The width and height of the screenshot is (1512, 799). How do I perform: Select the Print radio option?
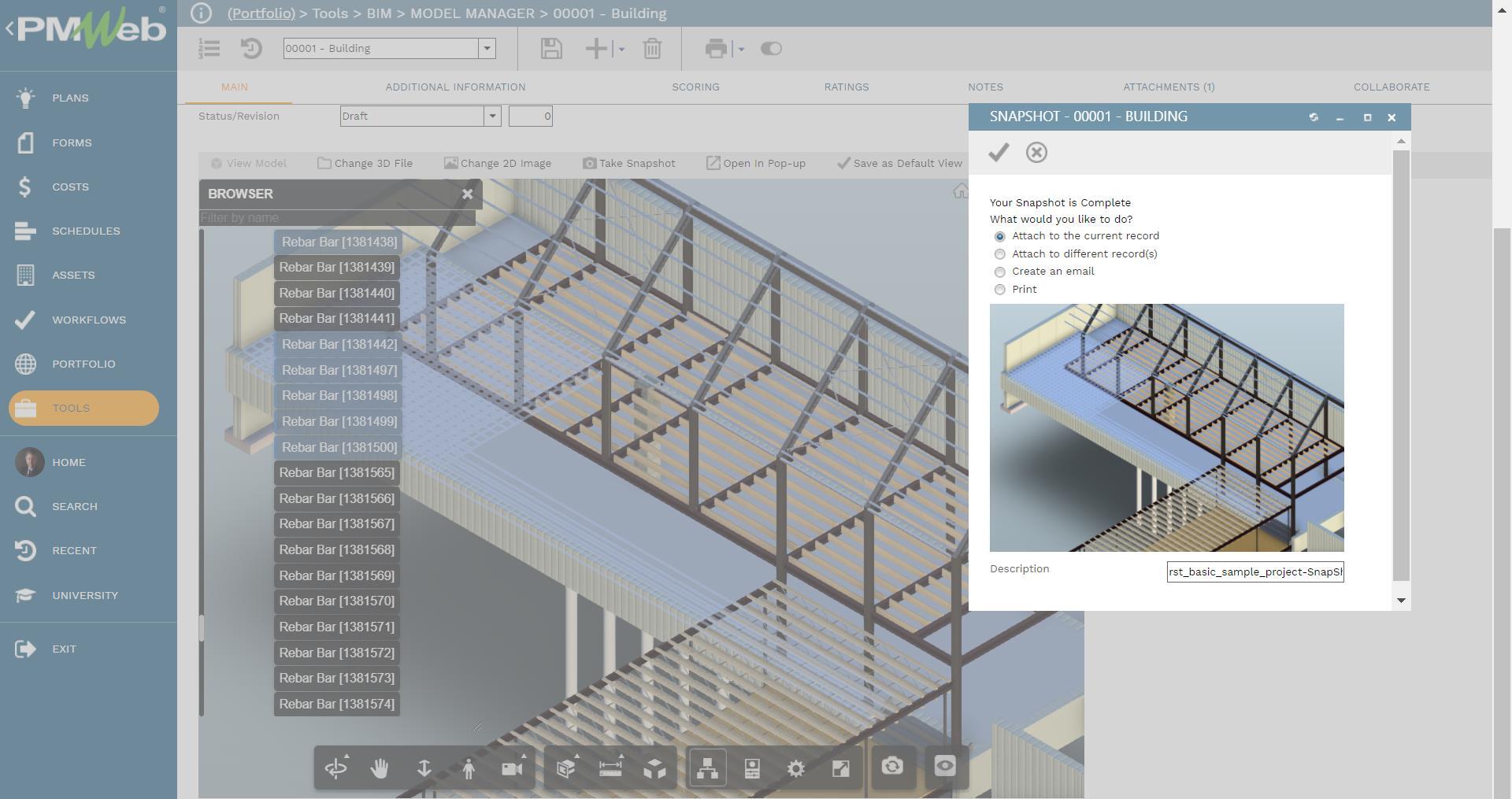(x=999, y=290)
